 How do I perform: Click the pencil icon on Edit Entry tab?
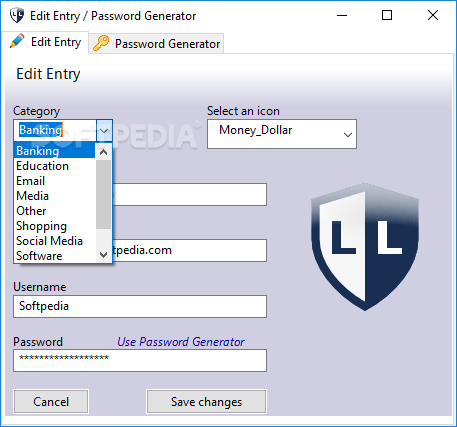click(x=17, y=41)
